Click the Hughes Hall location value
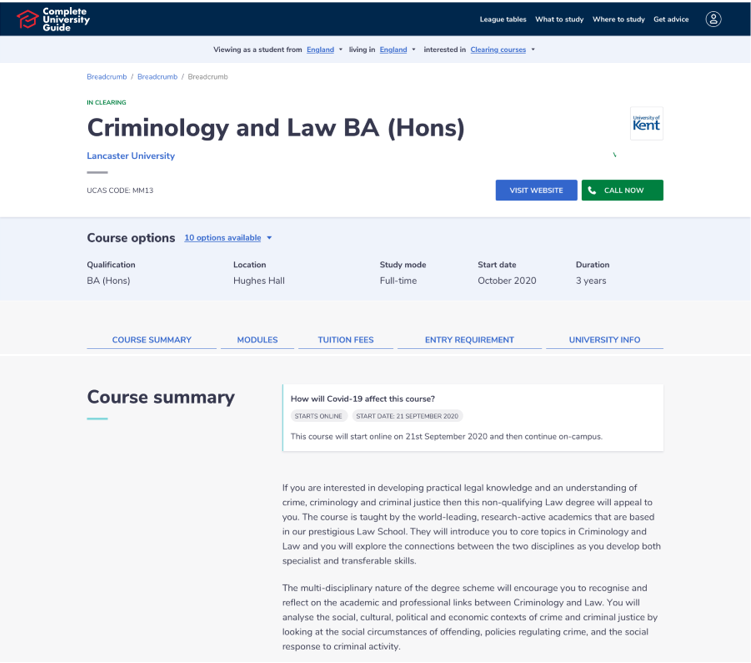751x663 pixels. [x=259, y=281]
